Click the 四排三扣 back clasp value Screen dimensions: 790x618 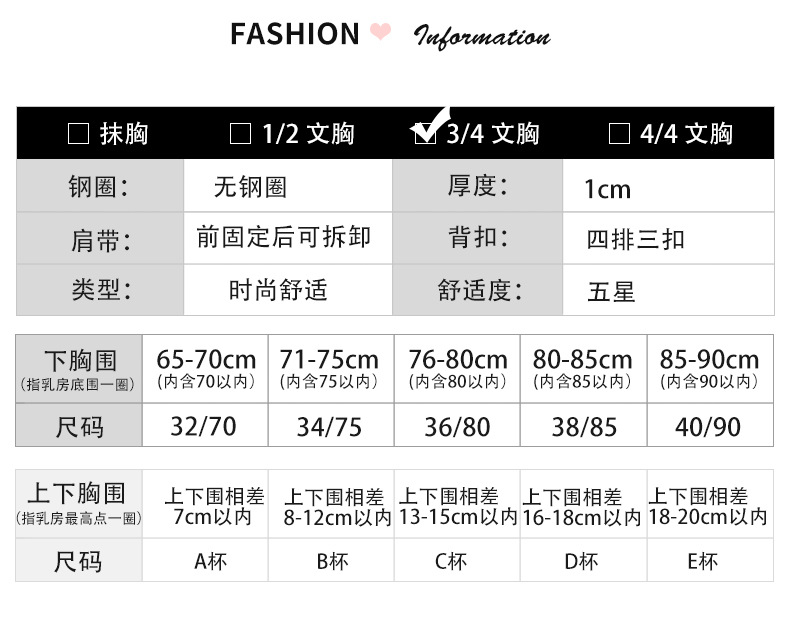[x=636, y=240]
